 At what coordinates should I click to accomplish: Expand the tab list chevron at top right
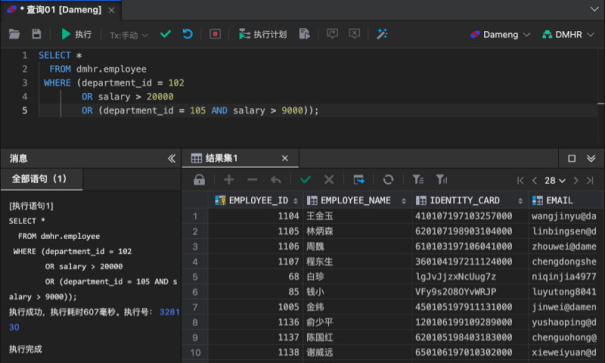(x=595, y=9)
